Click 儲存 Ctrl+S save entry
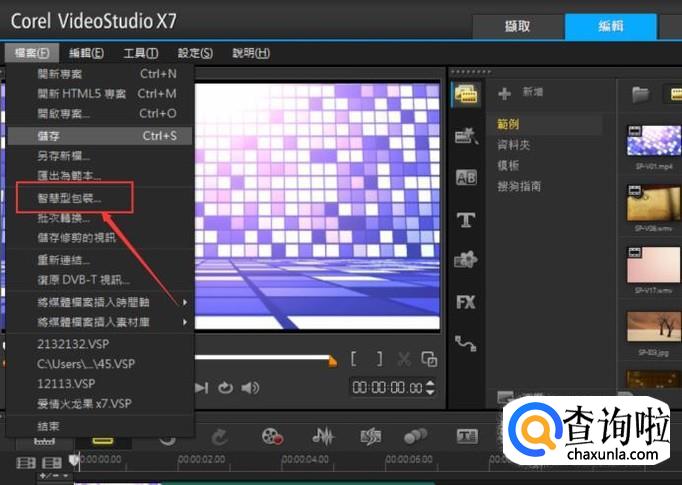The width and height of the screenshot is (682, 485). pos(100,136)
